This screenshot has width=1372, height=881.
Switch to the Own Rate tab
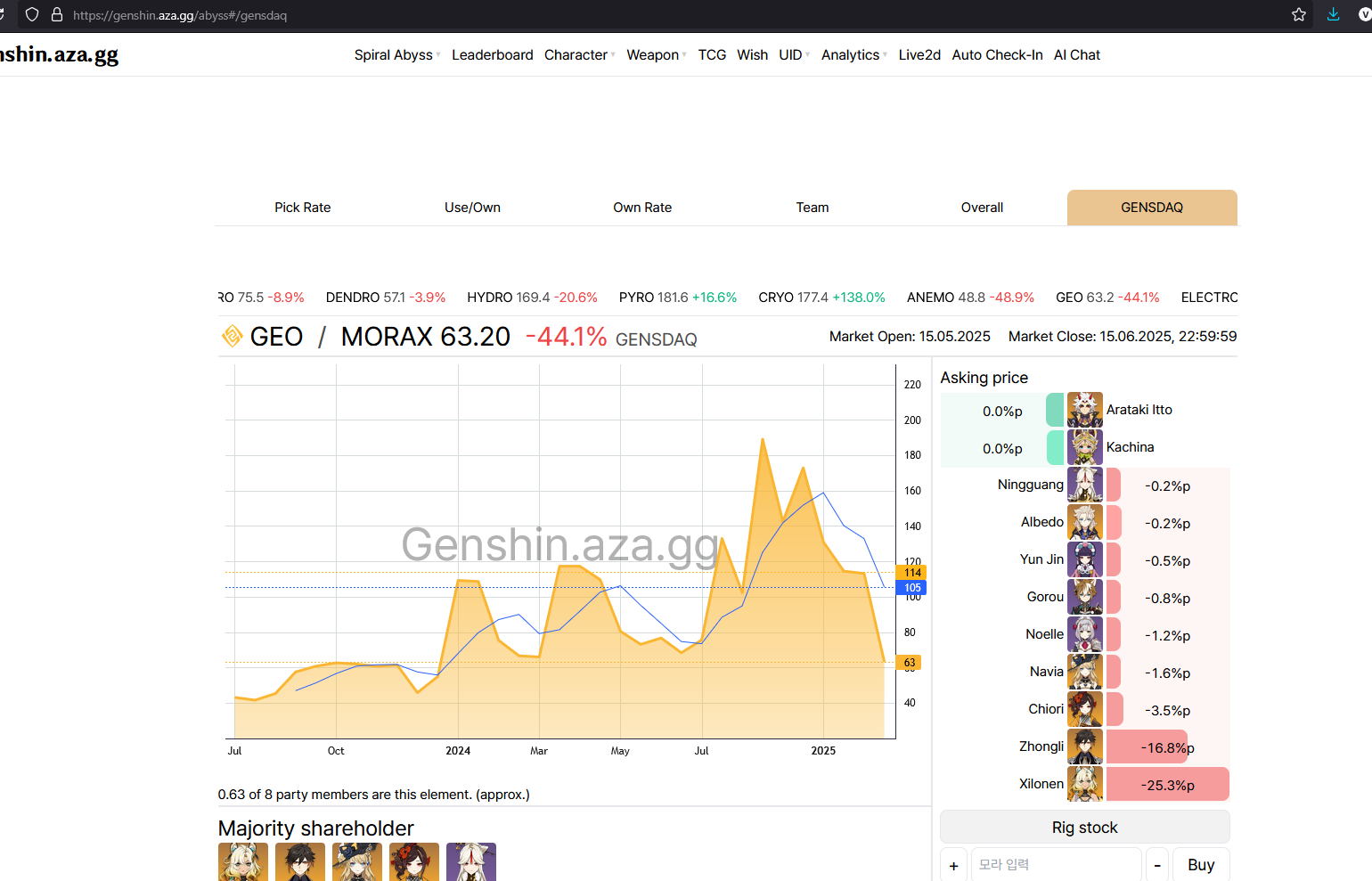point(642,208)
